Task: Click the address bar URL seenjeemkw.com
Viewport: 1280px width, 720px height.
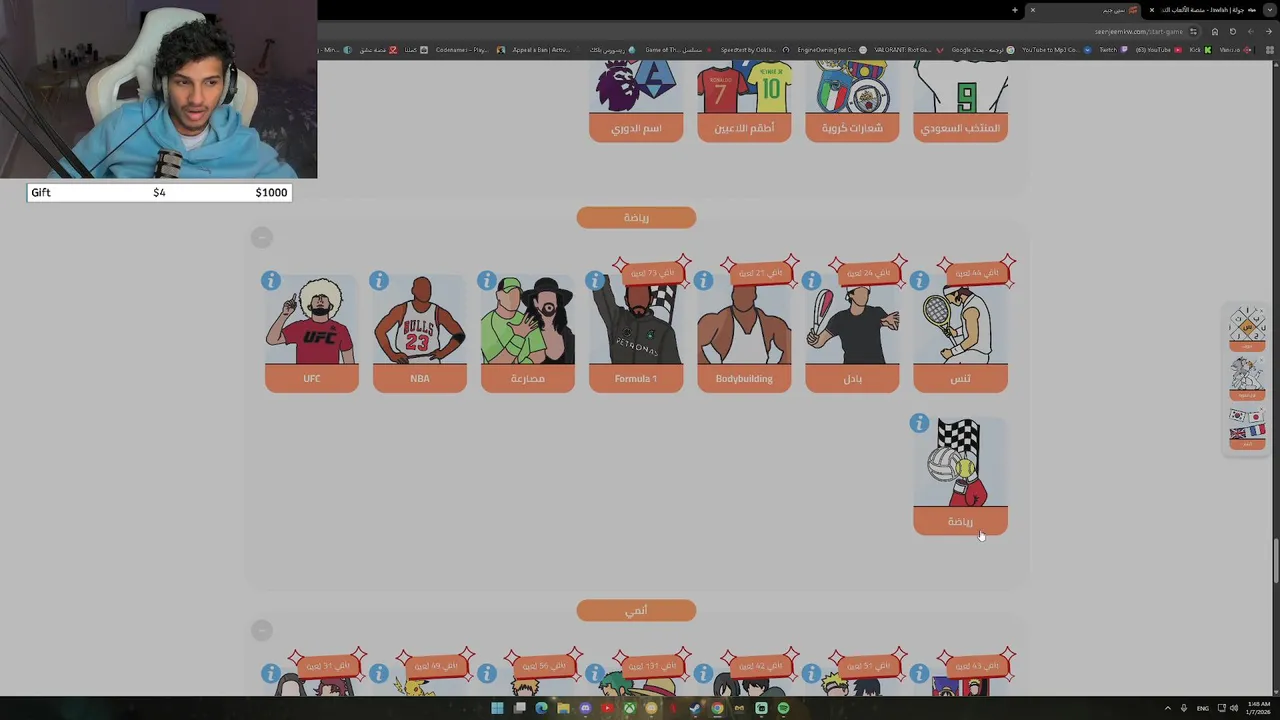Action: 1140,31
